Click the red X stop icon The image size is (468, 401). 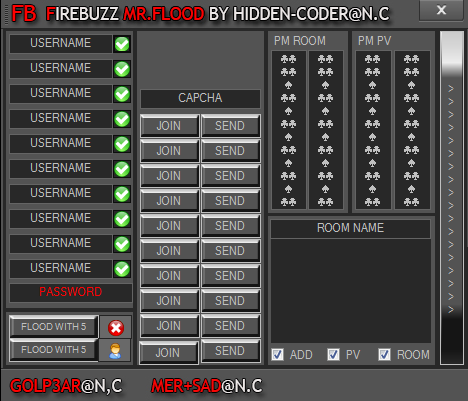(116, 328)
